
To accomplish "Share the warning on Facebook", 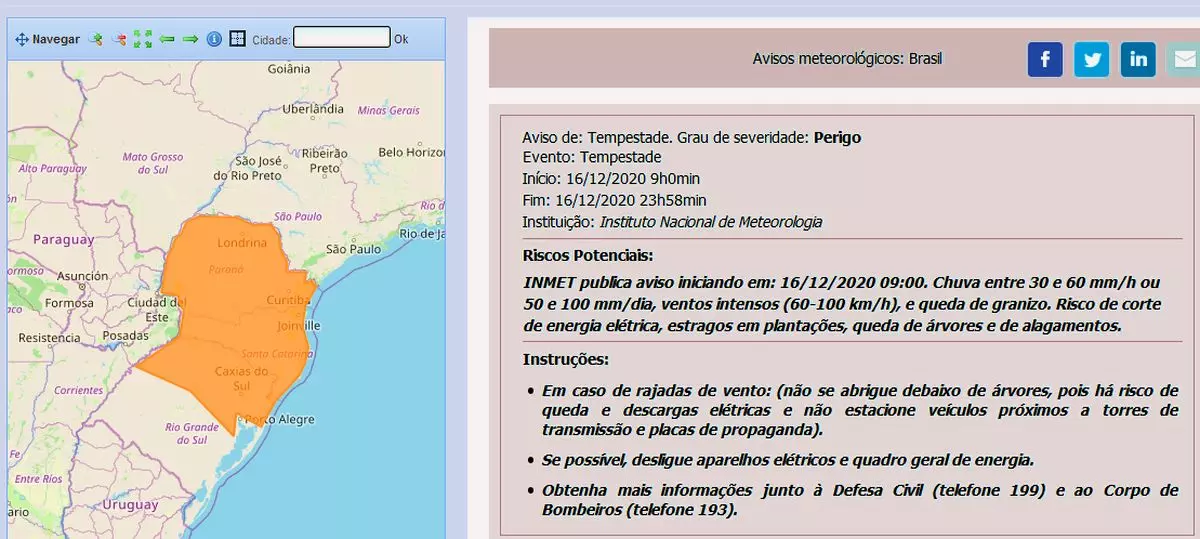I will 1045,59.
